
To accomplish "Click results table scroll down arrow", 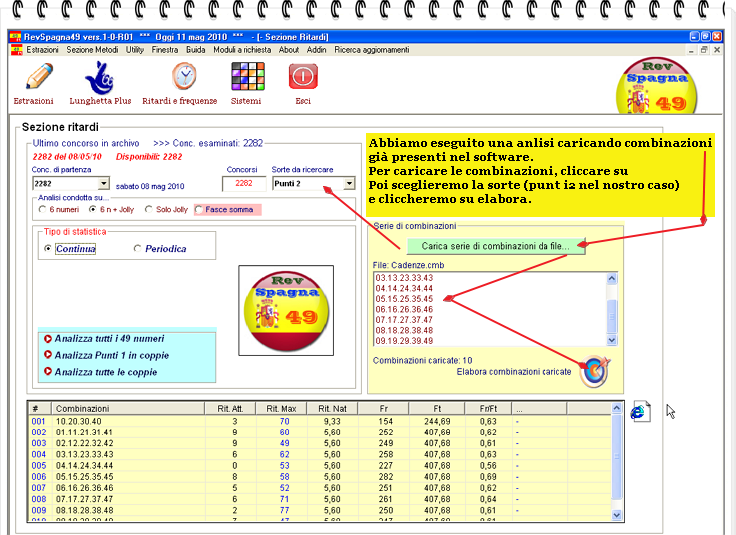I will (617, 515).
